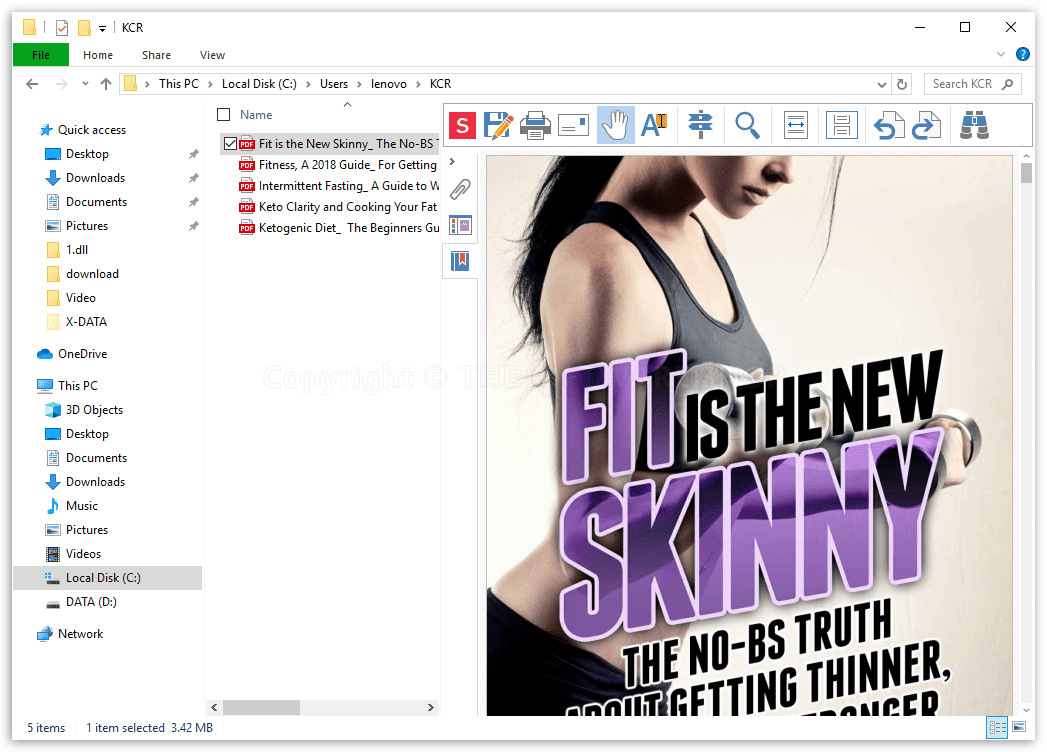Click the binoculars find icon

pyautogui.click(x=973, y=125)
